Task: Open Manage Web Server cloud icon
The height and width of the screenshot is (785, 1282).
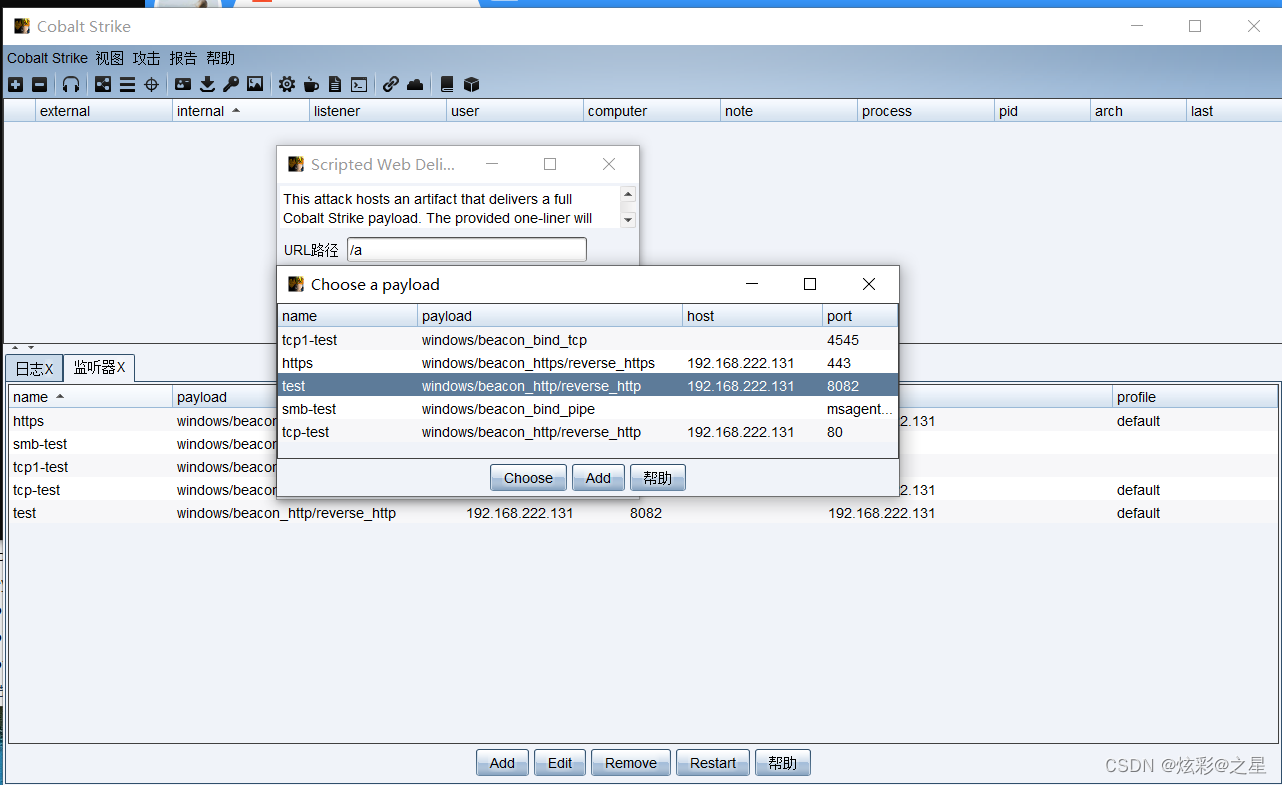Action: point(415,85)
